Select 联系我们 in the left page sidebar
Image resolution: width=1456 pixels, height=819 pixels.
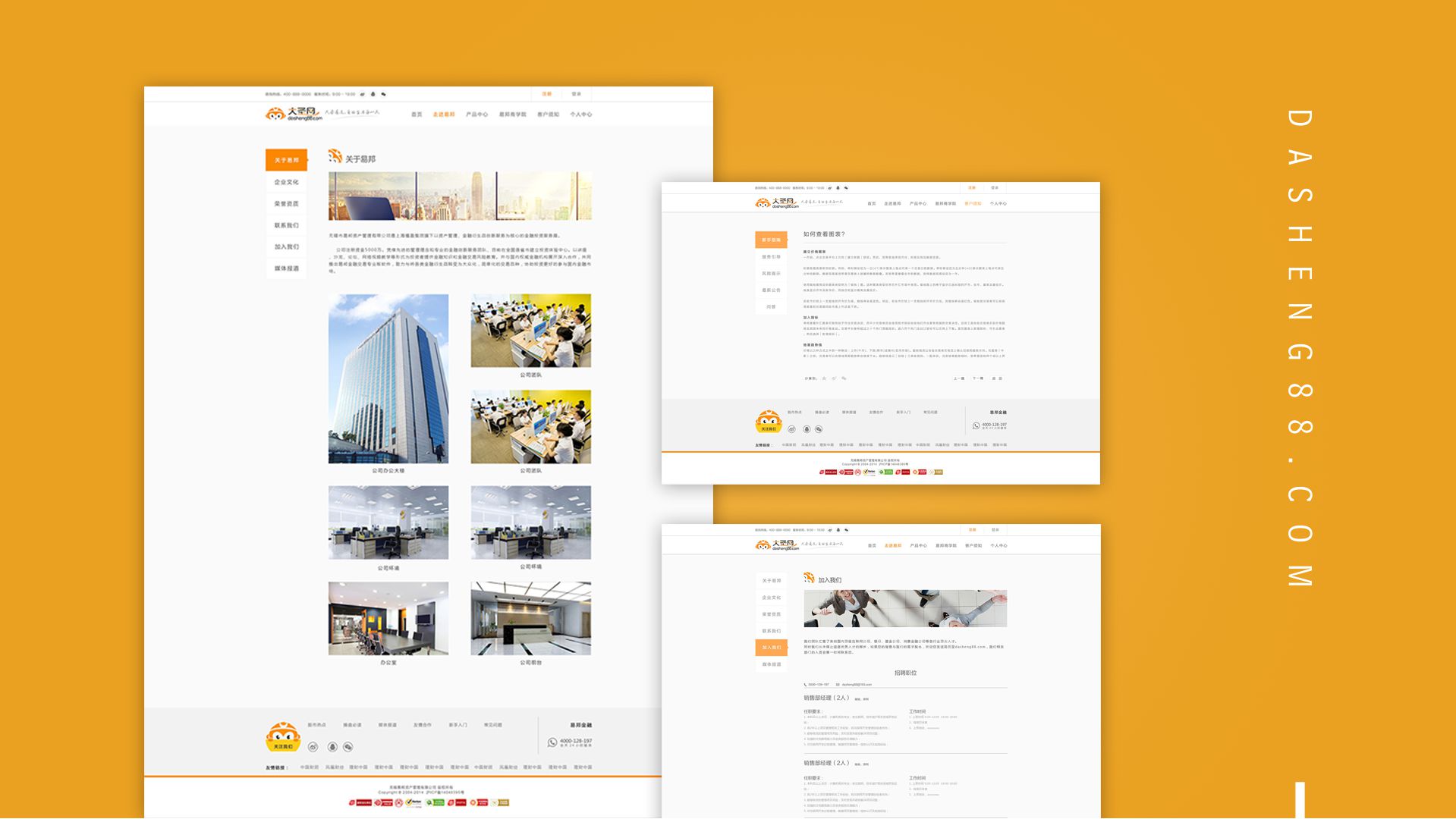point(286,225)
